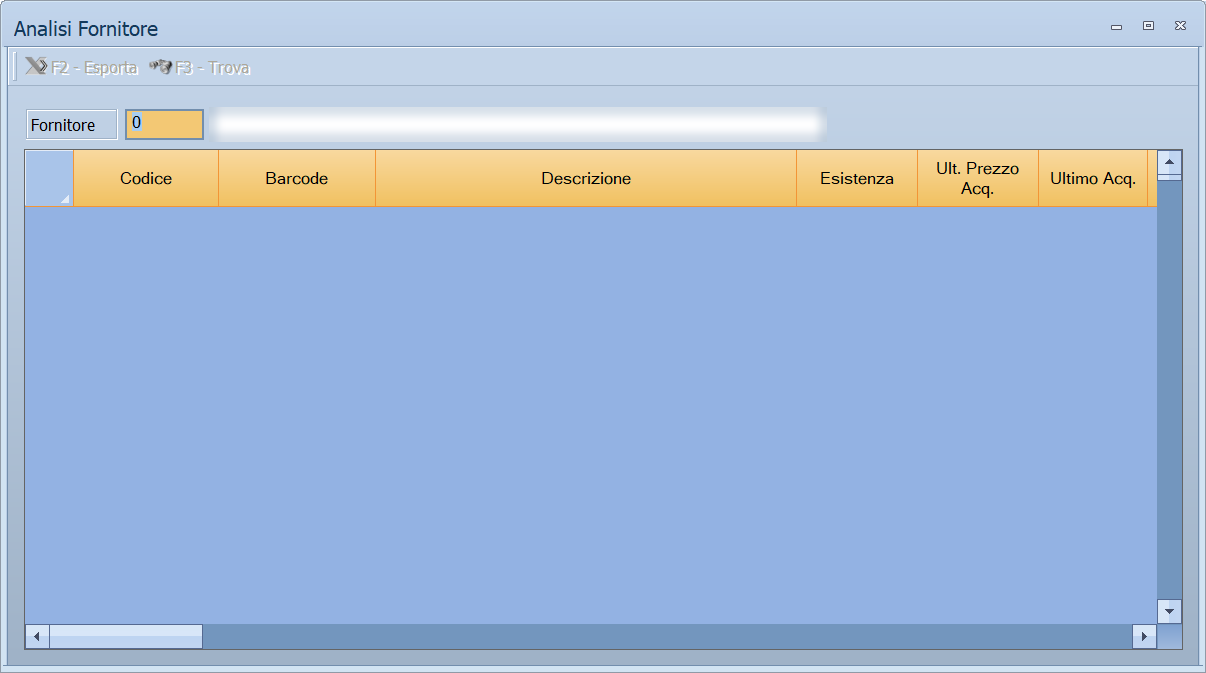Sort by the Codice column header
The height and width of the screenshot is (673, 1206).
(x=146, y=179)
